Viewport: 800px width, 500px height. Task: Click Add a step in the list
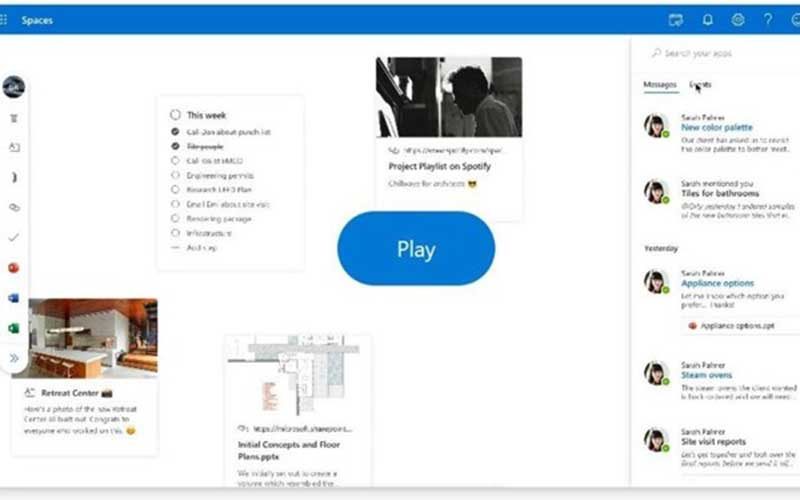point(202,247)
